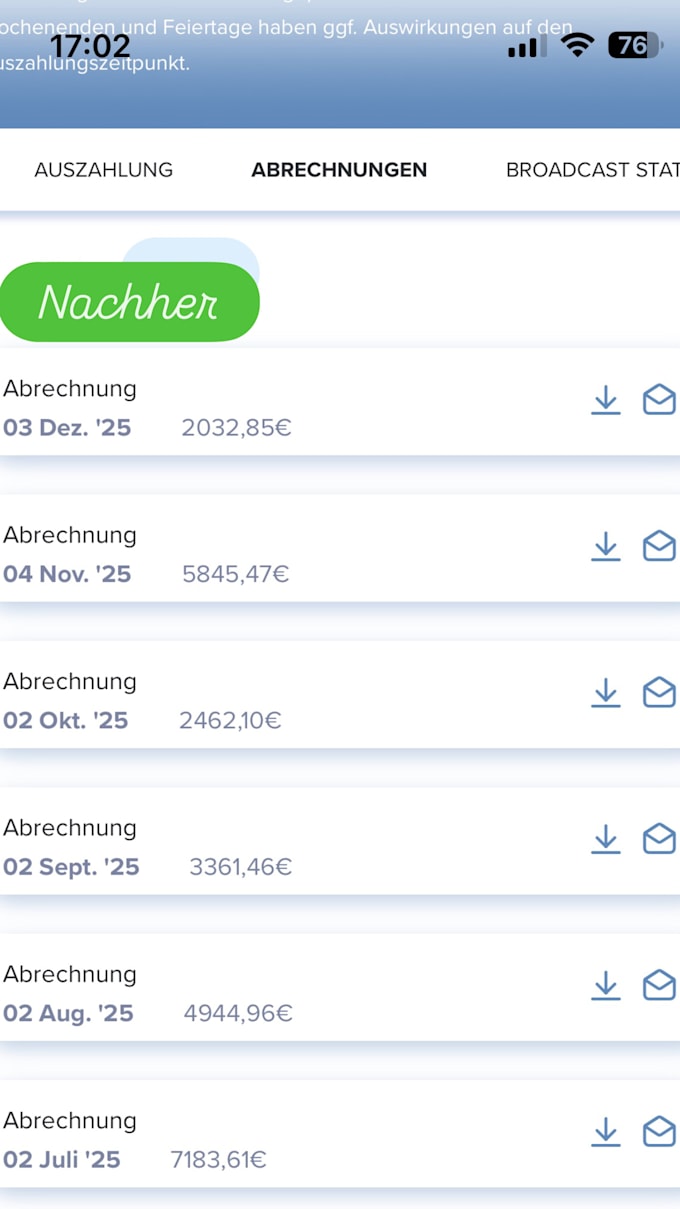Tap the battery indicator in status bar
680x1209 pixels.
click(636, 45)
